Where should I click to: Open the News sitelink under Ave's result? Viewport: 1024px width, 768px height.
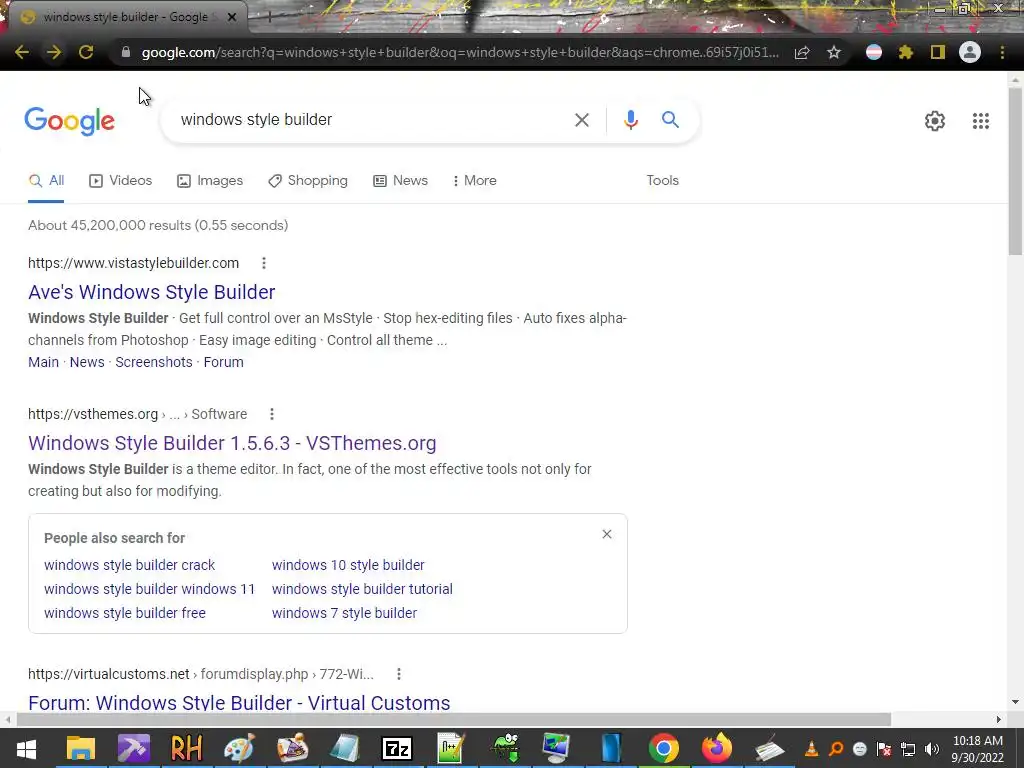coord(87,362)
